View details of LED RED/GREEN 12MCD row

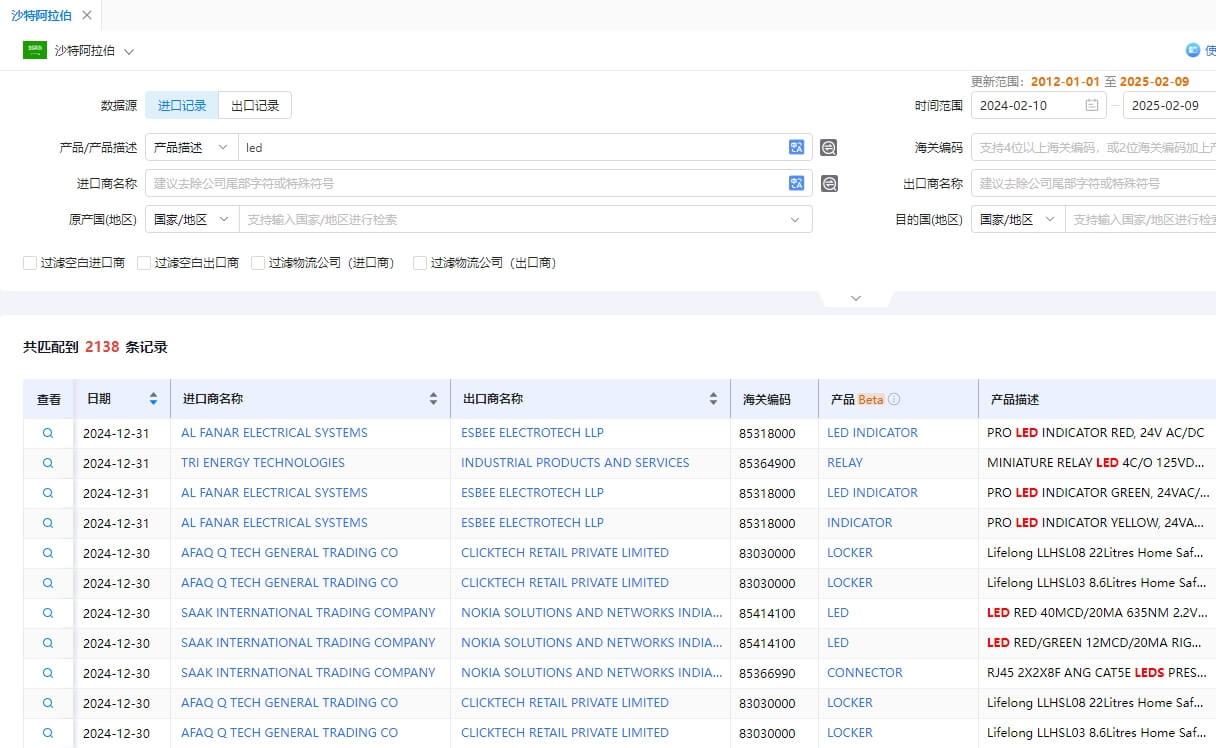47,643
